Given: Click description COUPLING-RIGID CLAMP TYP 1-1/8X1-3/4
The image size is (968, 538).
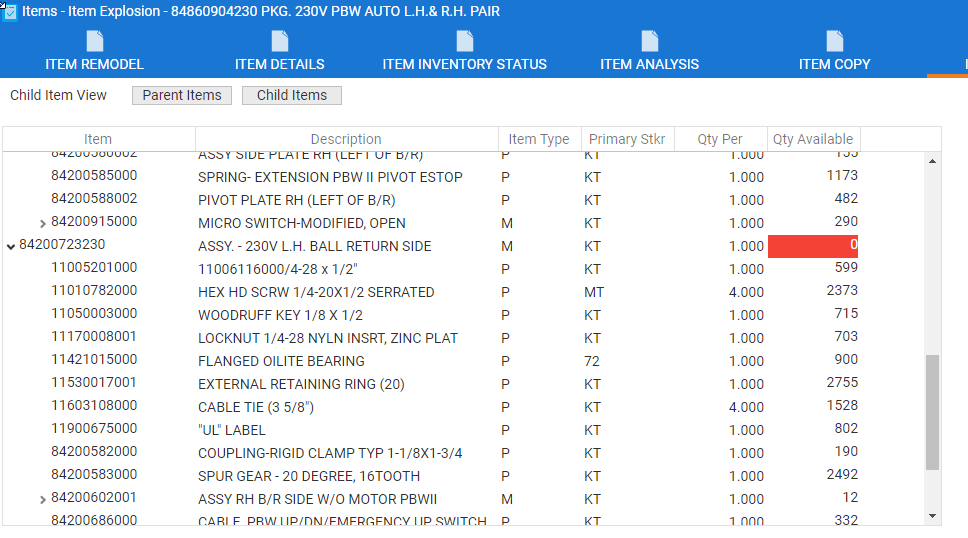Looking at the screenshot, I should (x=330, y=453).
